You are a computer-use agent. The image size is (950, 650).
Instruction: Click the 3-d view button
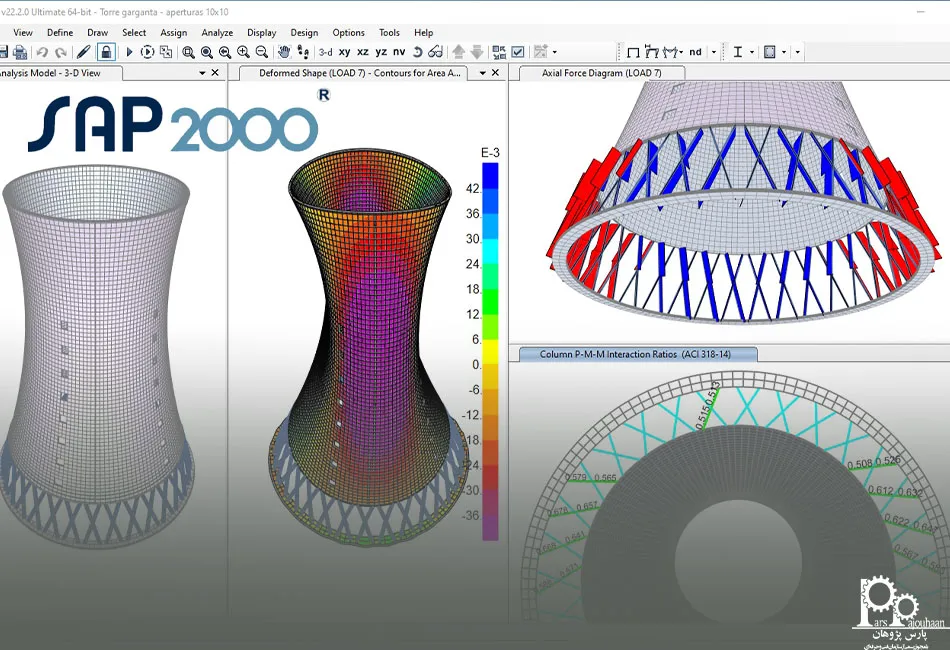(x=325, y=52)
